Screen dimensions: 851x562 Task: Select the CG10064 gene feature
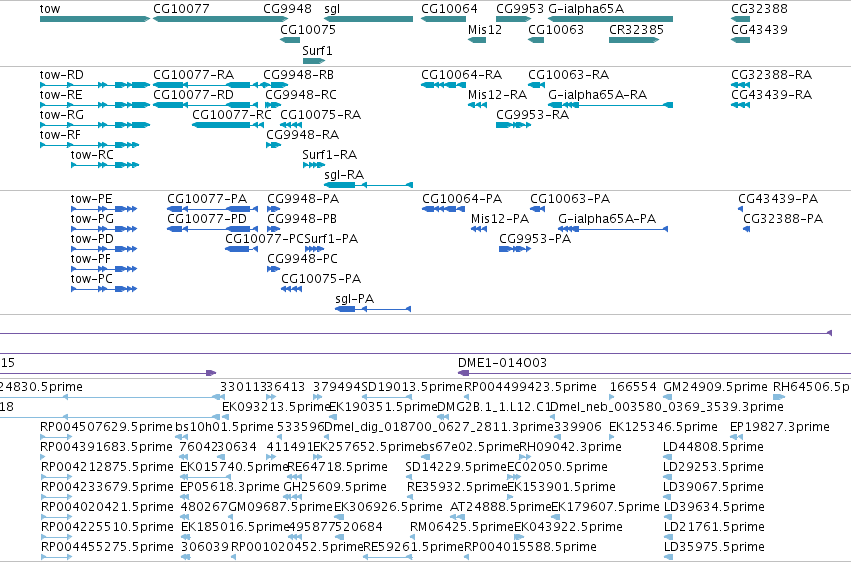click(x=443, y=19)
